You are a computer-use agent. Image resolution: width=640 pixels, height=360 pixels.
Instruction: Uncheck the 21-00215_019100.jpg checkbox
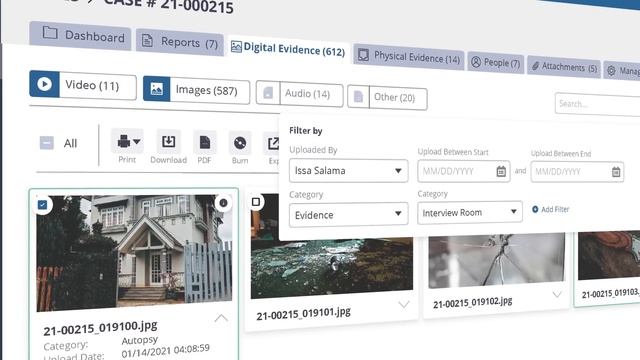coord(42,204)
